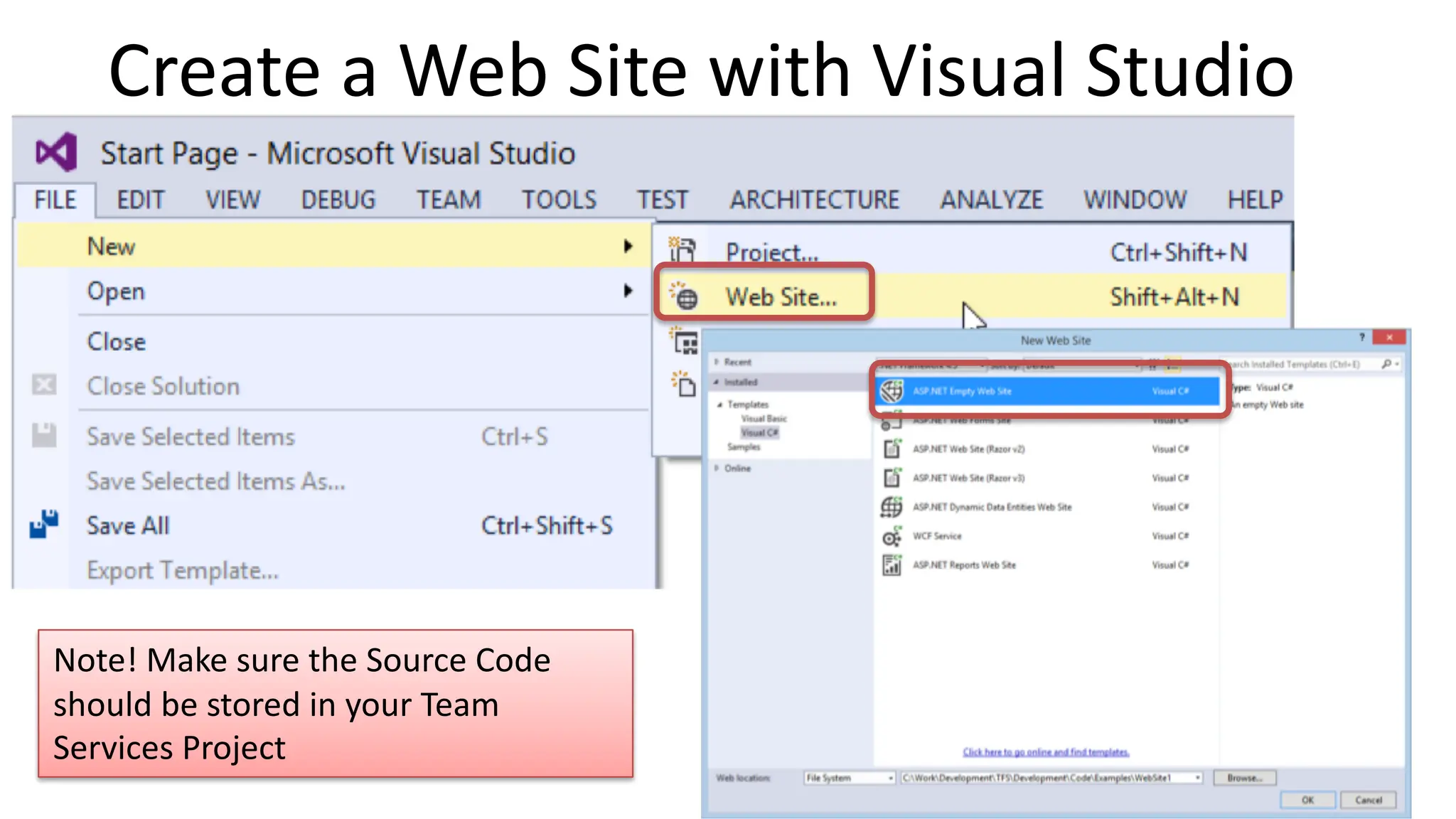Click the Web Site globe icon
This screenshot has height=819, width=1456.
pyautogui.click(x=685, y=296)
